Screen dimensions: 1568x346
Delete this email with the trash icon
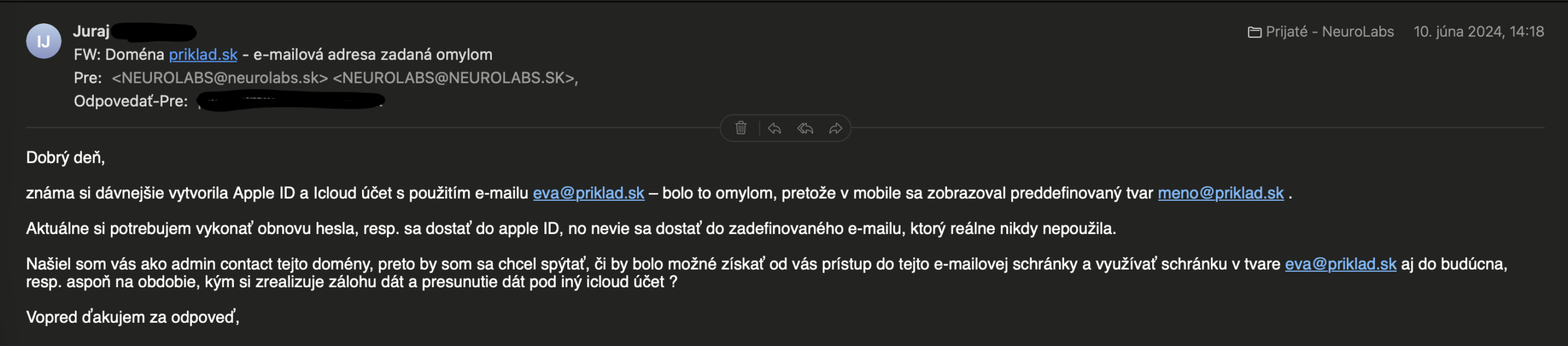coord(741,128)
